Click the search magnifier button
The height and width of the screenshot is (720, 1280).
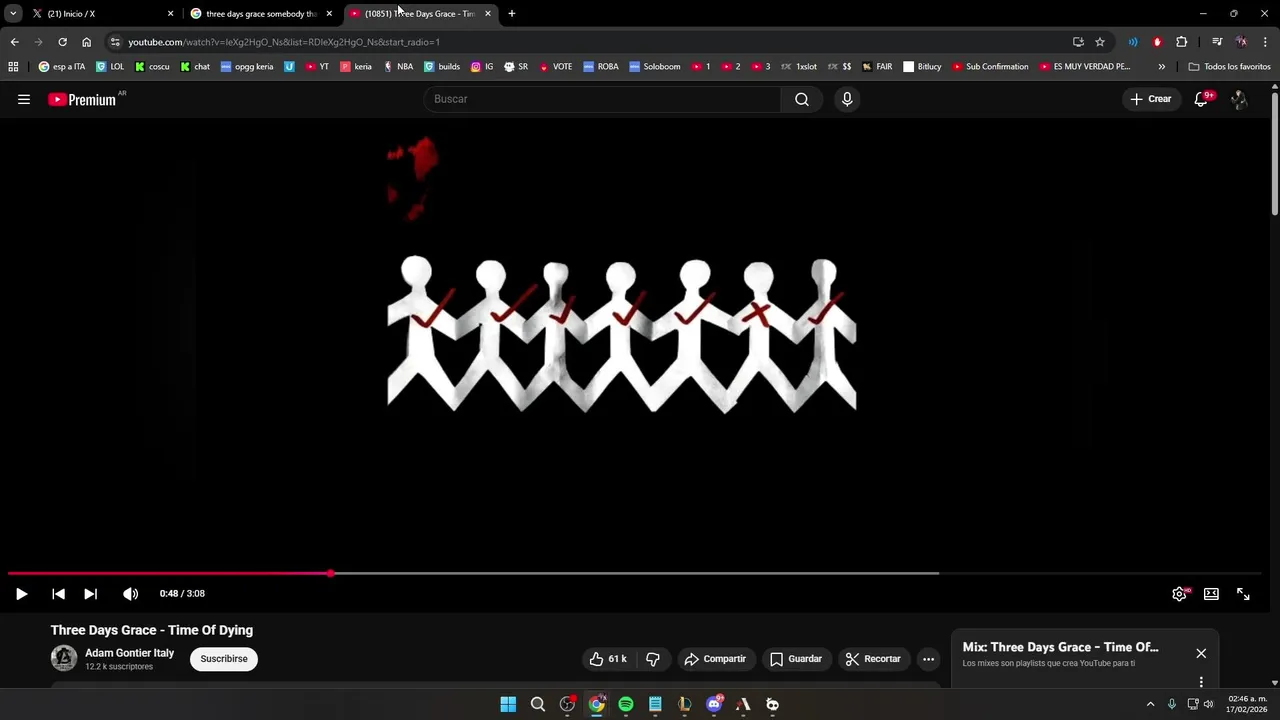coord(802,99)
